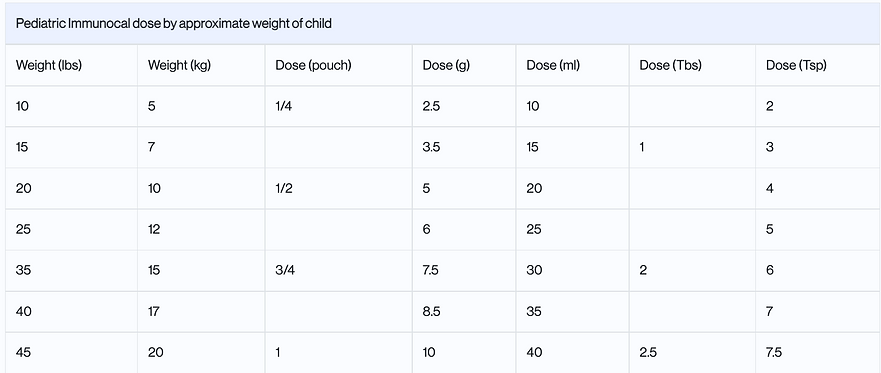
Task: Click the 1/2 pouch dose cell
Action: (x=284, y=188)
